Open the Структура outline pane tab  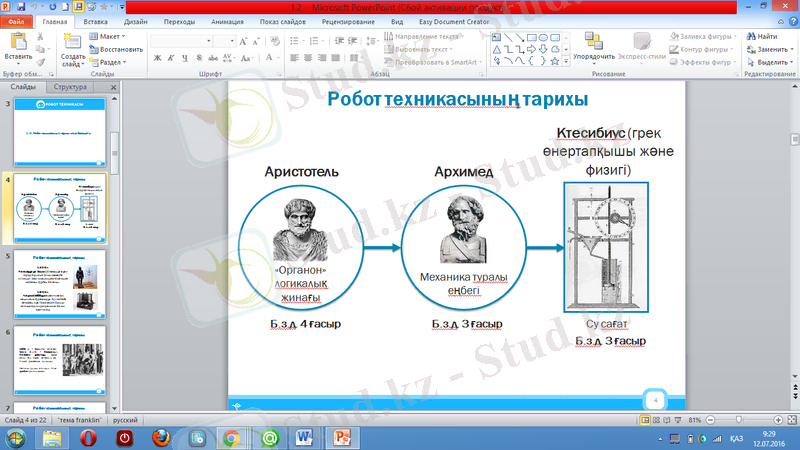click(x=72, y=88)
